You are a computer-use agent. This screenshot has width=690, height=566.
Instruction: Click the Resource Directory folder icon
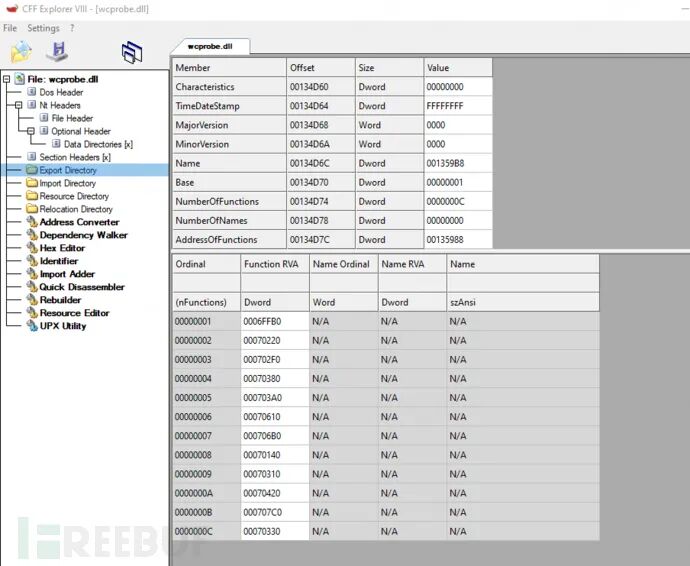(x=32, y=196)
